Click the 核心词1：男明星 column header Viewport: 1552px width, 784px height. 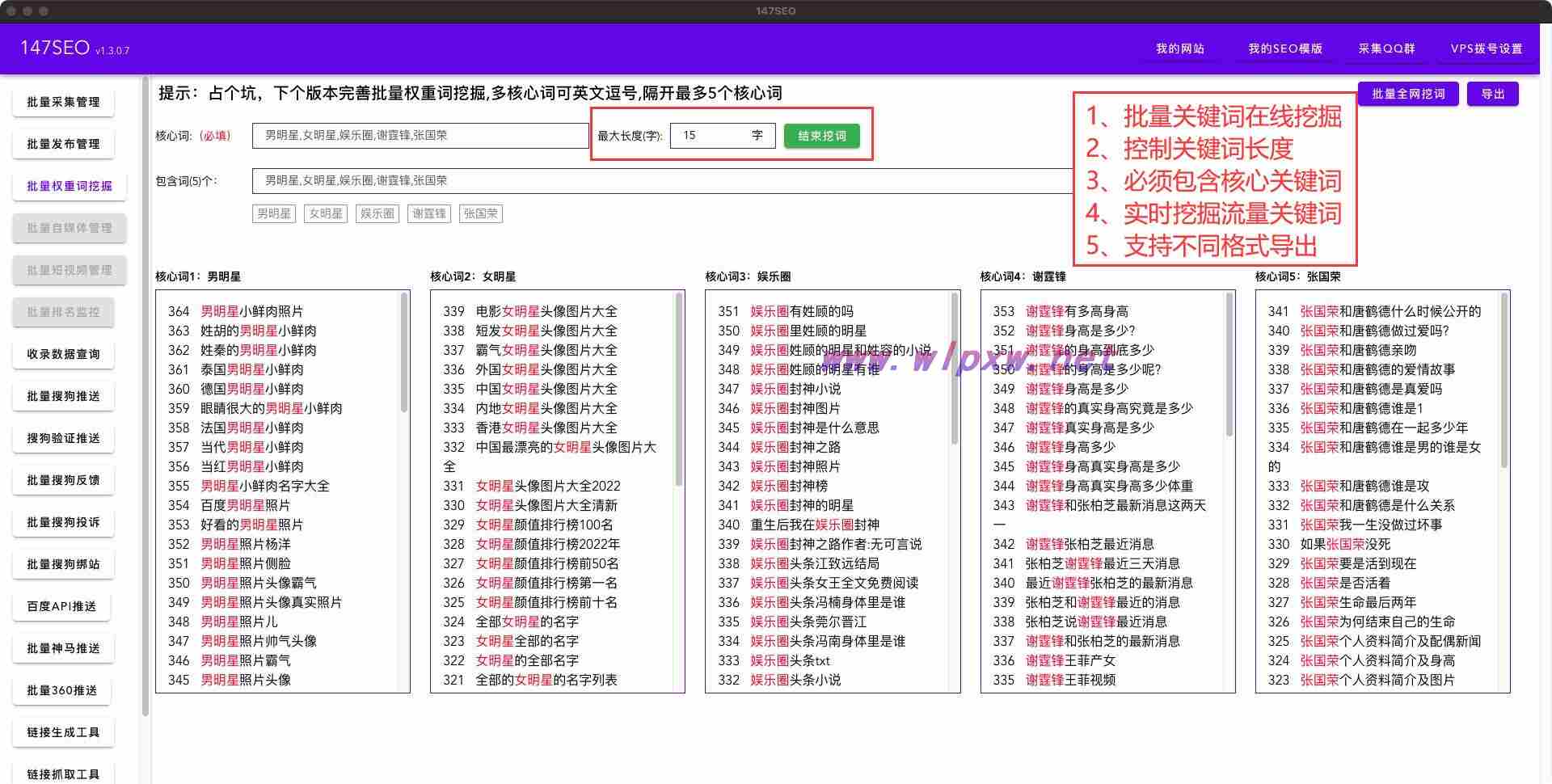[198, 276]
